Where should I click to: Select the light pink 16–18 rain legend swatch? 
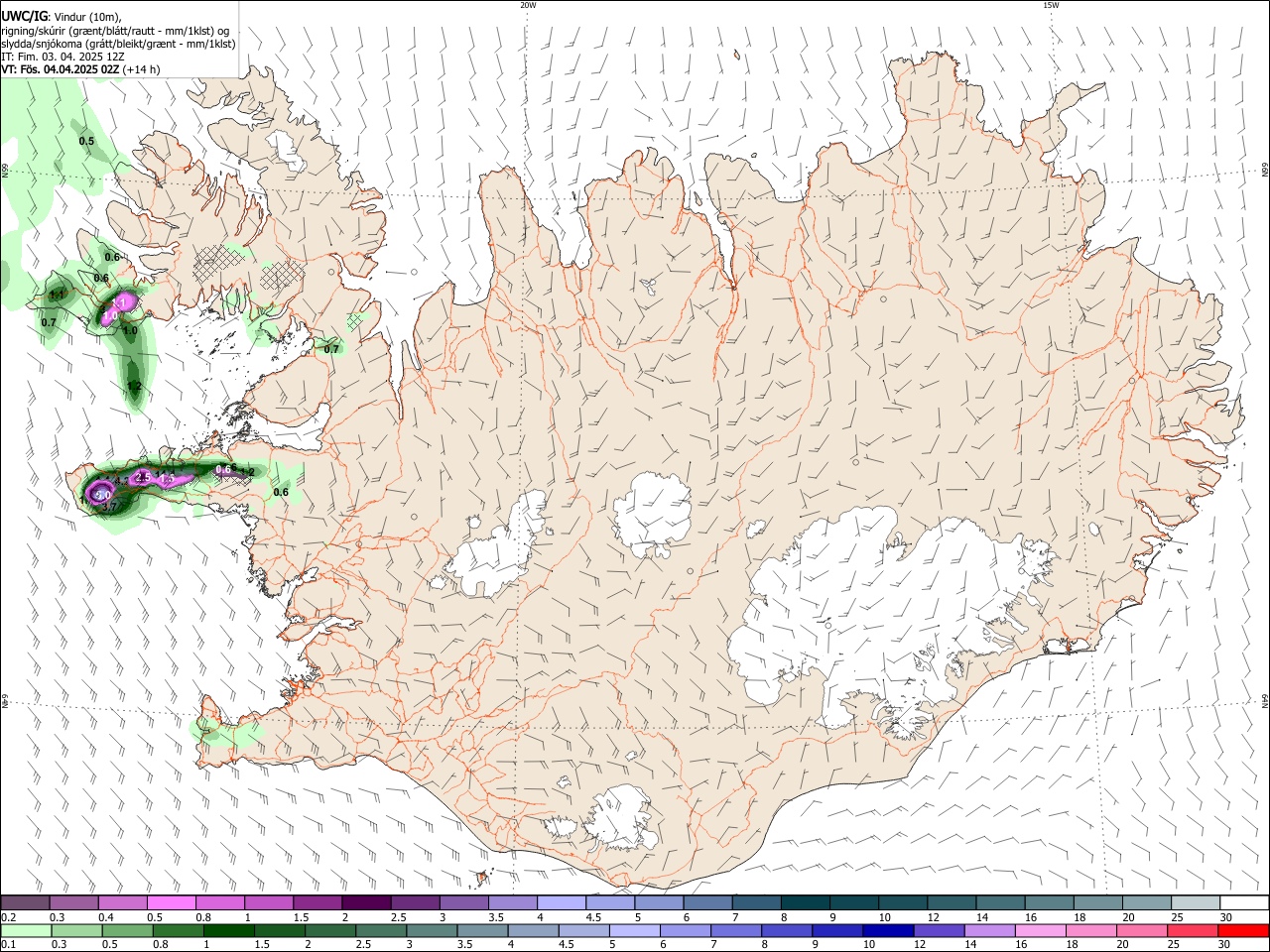1040,930
